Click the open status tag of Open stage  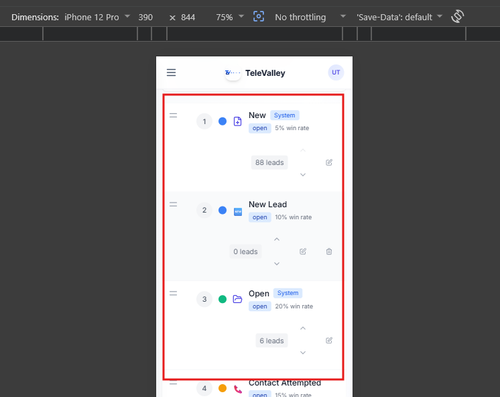click(x=260, y=306)
